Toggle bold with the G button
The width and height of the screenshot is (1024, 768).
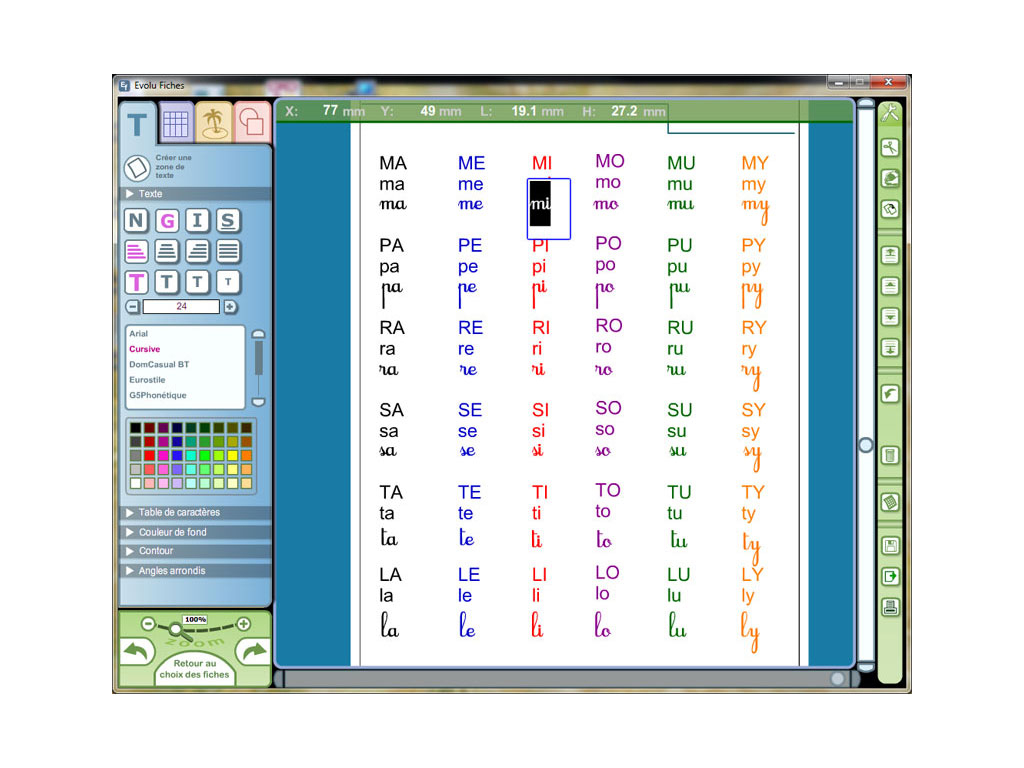coord(167,221)
